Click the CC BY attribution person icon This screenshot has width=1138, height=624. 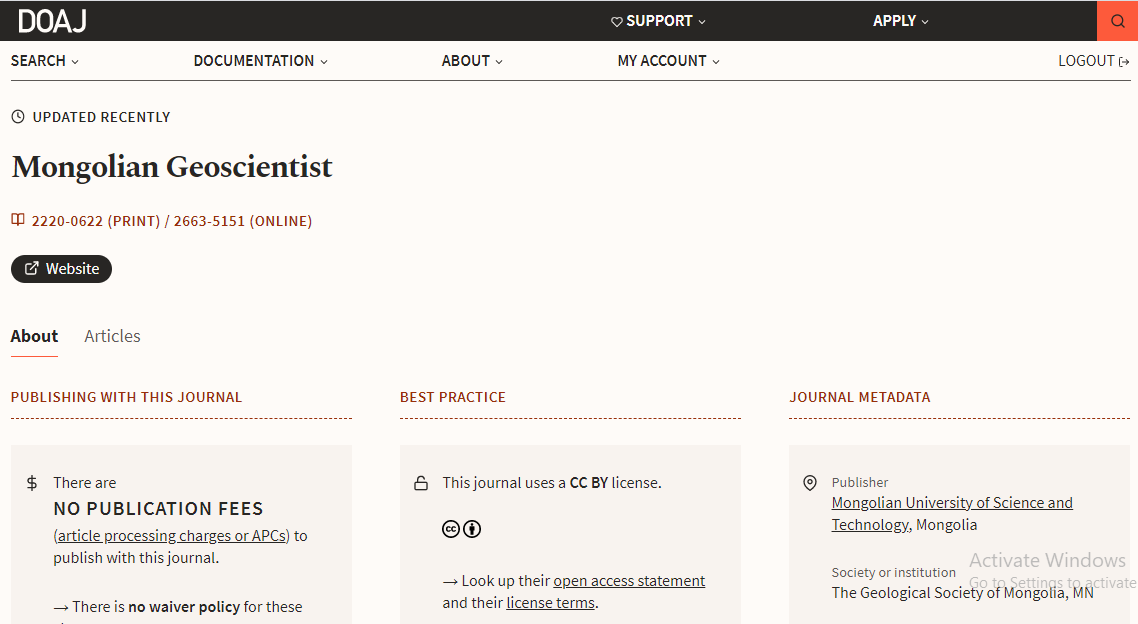click(x=472, y=529)
